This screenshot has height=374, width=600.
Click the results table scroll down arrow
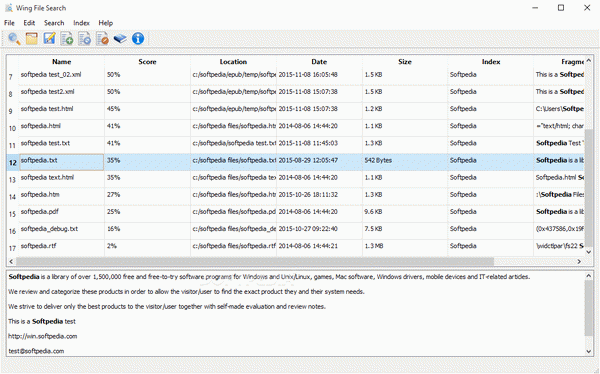click(589, 252)
